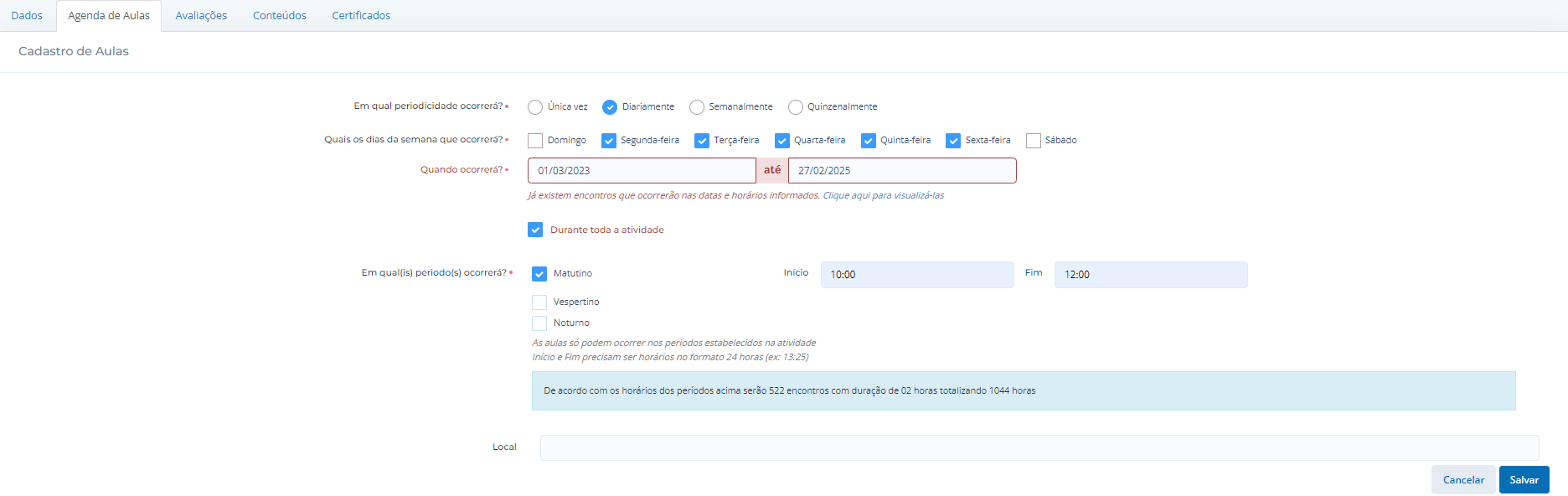Focus the Local input field
1568x496 pixels.
pos(1039,447)
